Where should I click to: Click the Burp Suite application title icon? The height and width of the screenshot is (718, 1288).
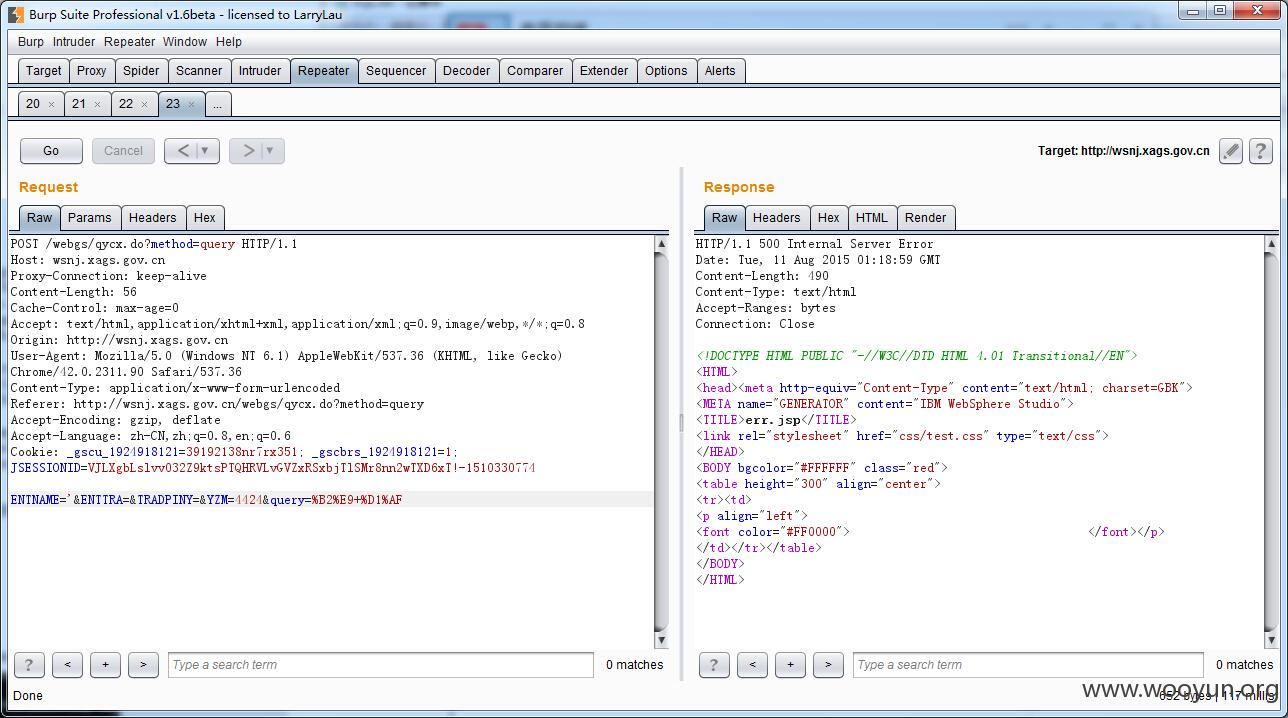coord(15,14)
